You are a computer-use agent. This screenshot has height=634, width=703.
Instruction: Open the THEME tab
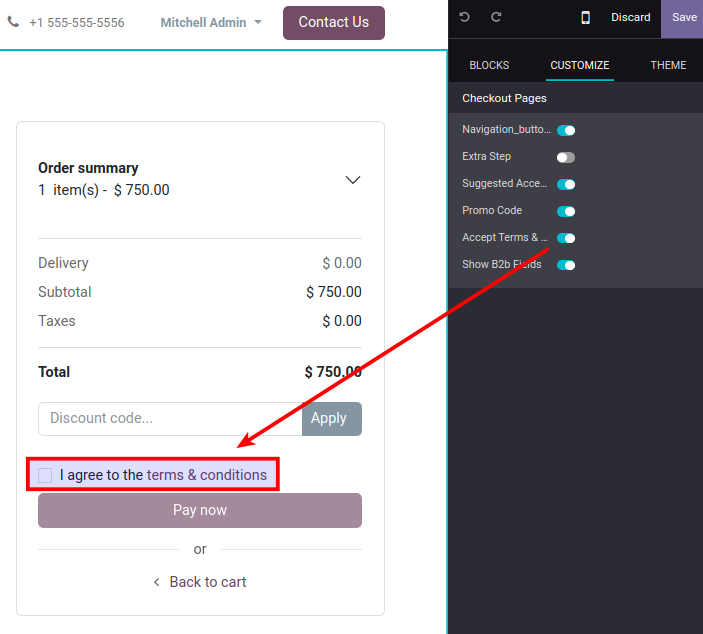668,65
